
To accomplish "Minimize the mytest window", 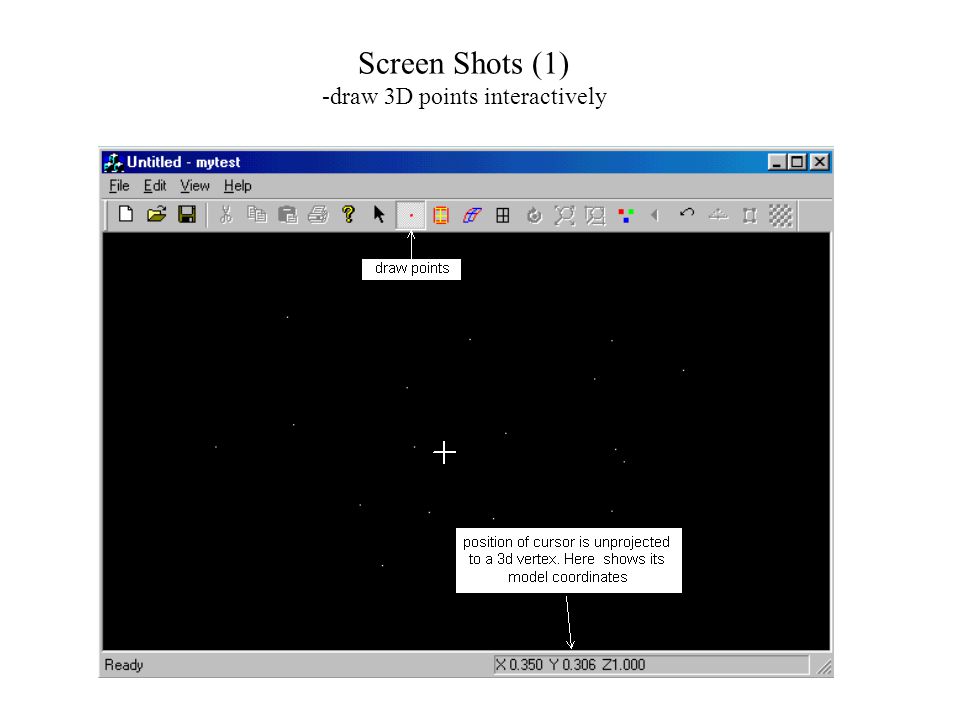I will tap(776, 162).
